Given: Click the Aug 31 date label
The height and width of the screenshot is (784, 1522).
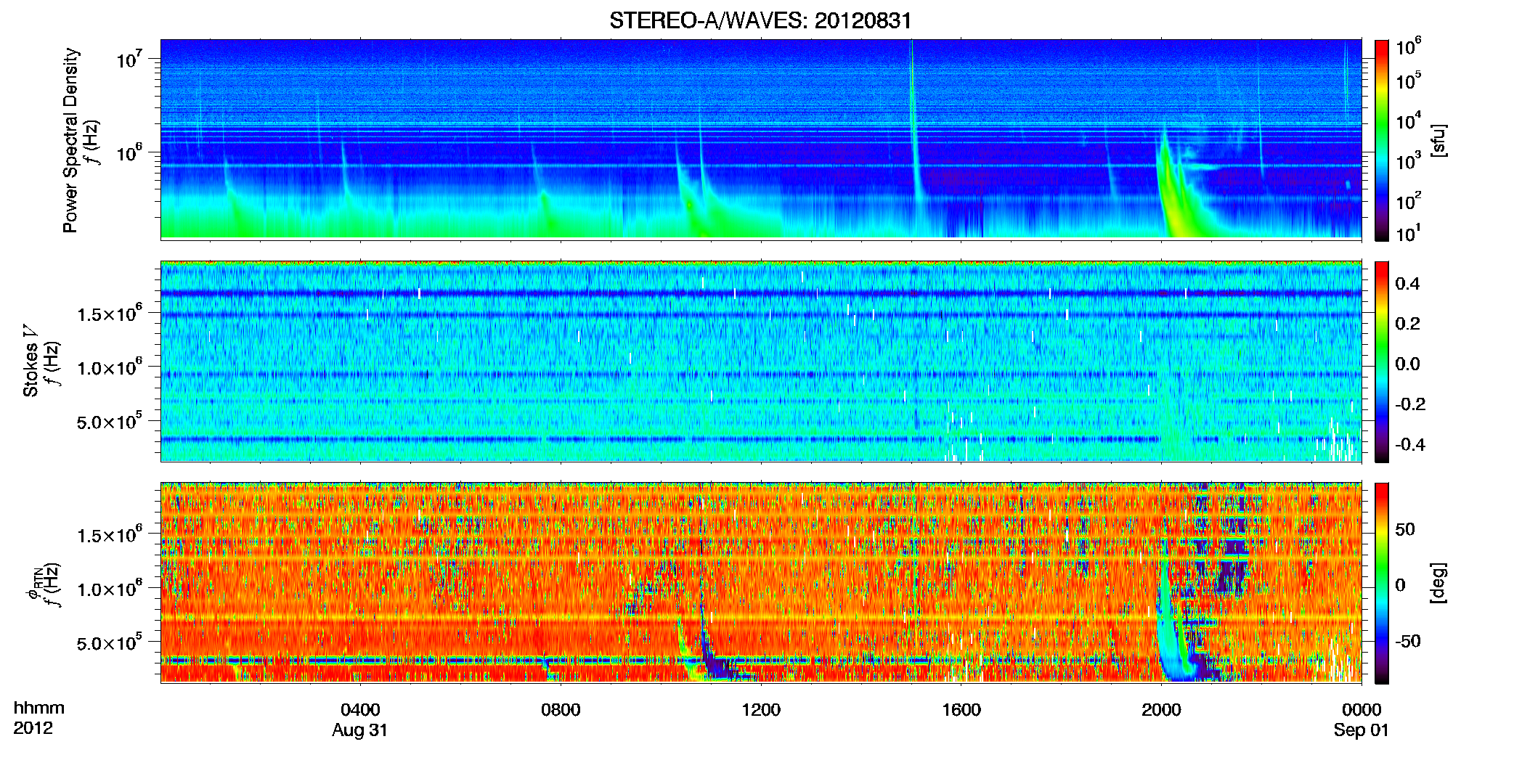Looking at the screenshot, I should click(x=360, y=730).
